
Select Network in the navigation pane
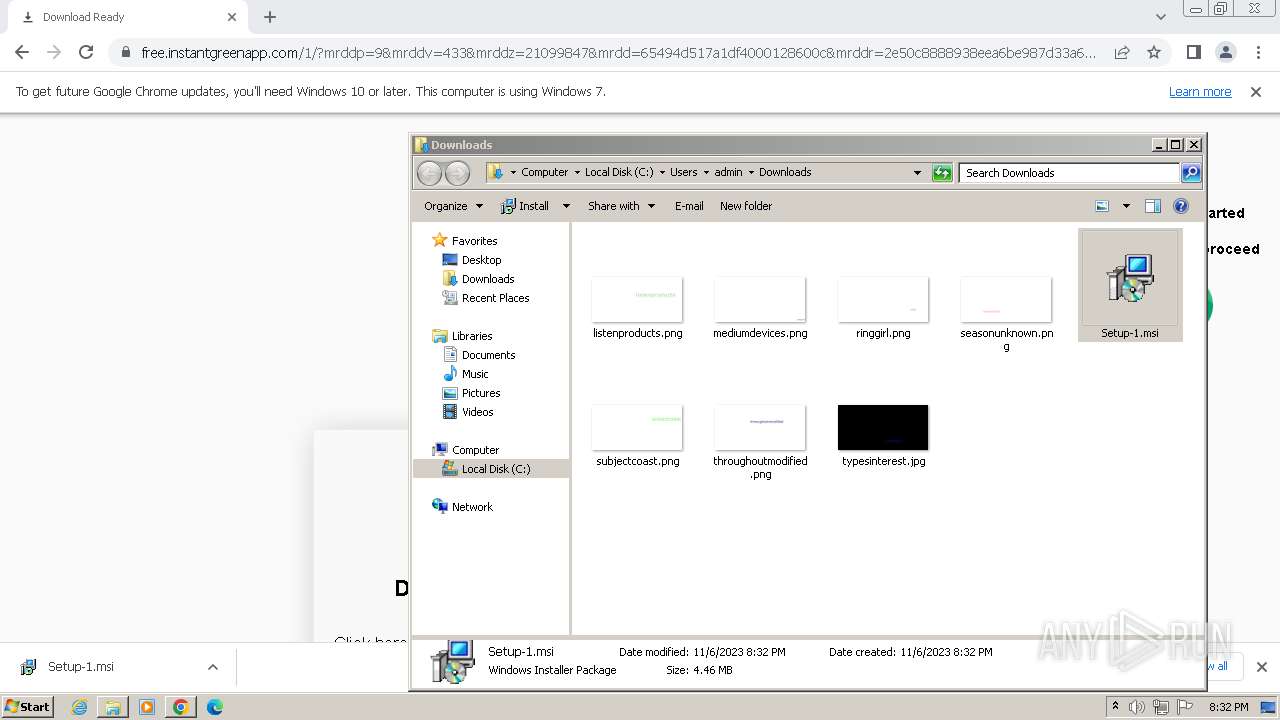[472, 507]
